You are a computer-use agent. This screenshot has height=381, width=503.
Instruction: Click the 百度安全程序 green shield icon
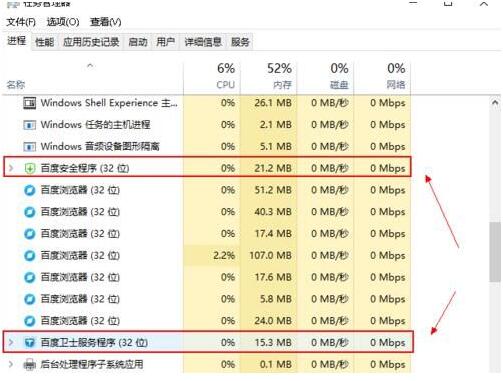(x=29, y=168)
